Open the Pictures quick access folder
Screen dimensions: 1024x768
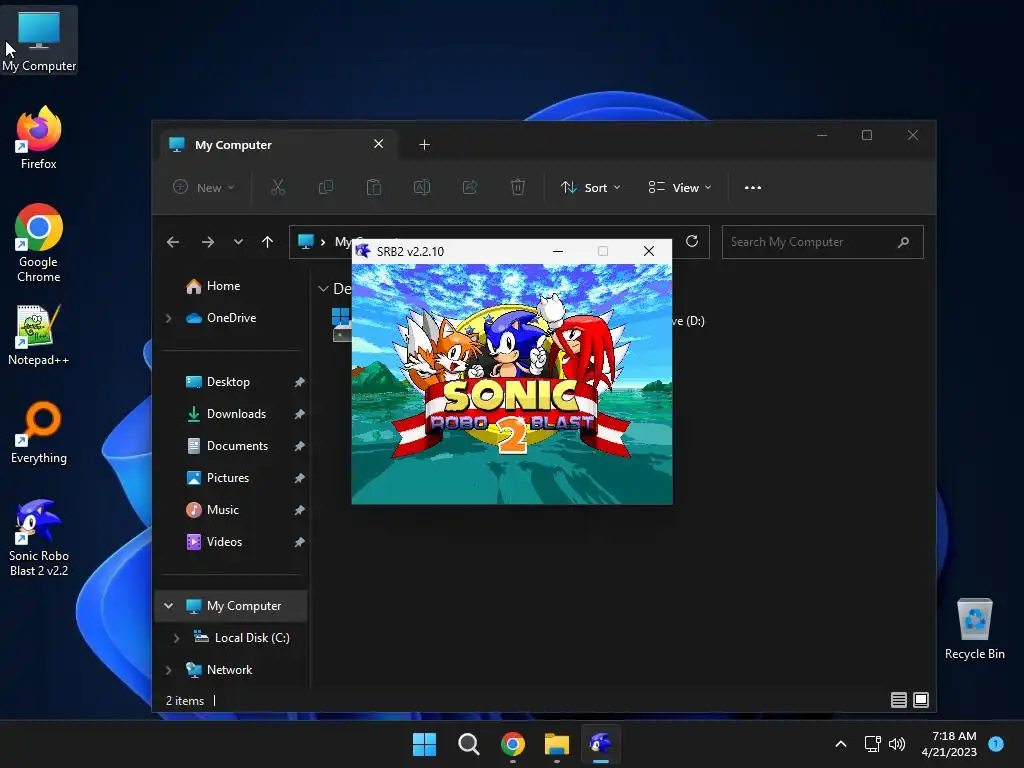click(217, 478)
